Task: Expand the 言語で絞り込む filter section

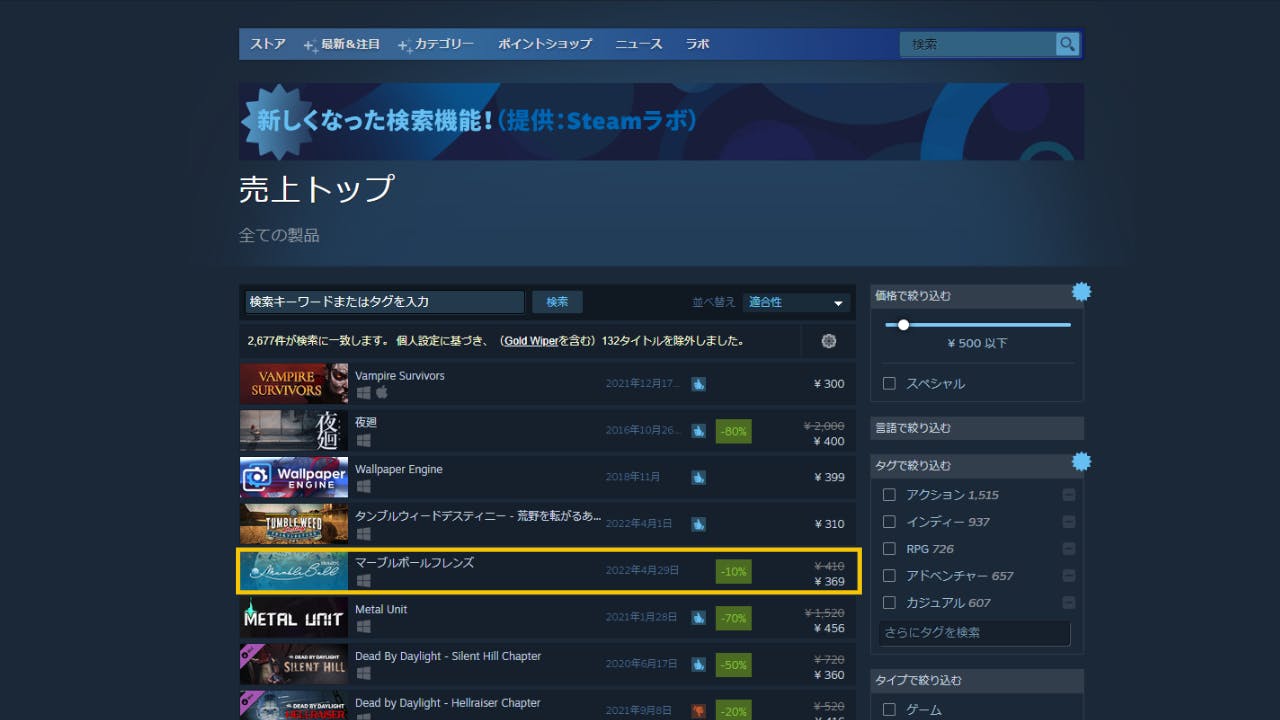Action: coord(976,428)
